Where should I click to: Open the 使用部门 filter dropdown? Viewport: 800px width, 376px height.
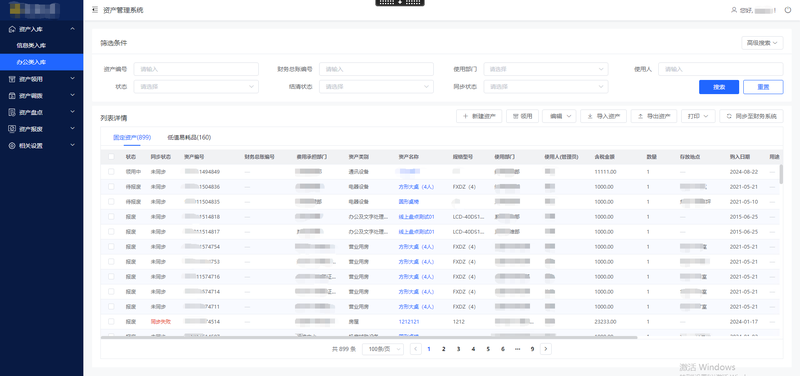pyautogui.click(x=546, y=69)
